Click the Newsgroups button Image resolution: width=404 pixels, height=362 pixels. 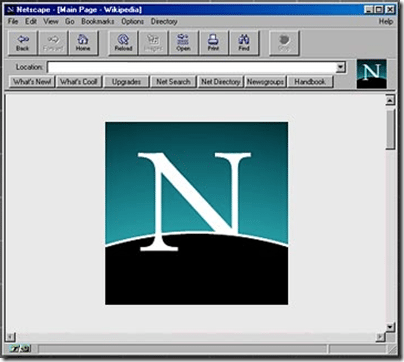pos(265,82)
